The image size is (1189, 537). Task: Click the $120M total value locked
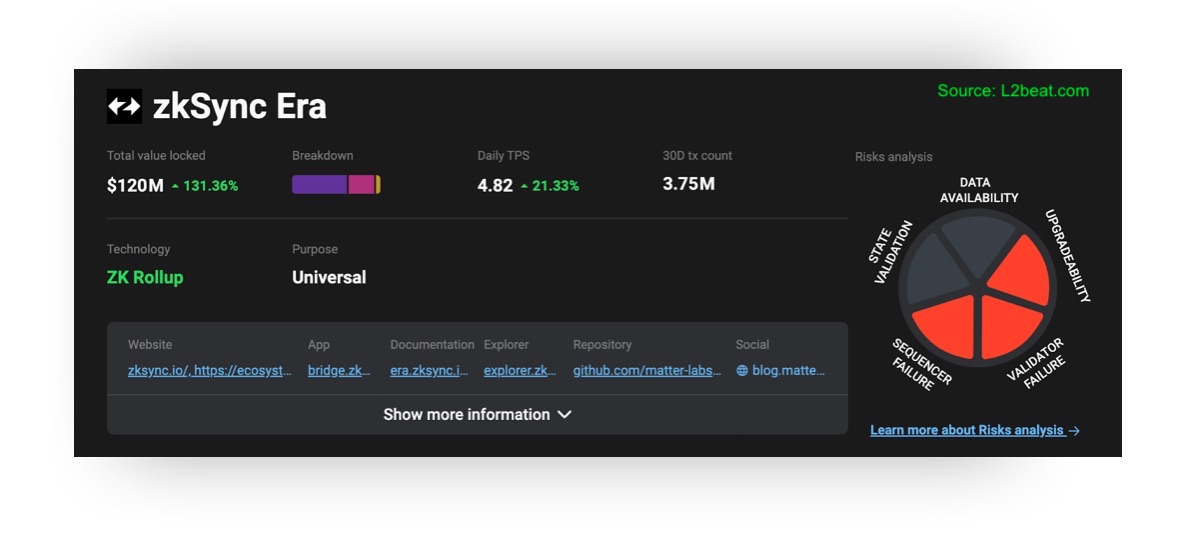click(x=135, y=185)
